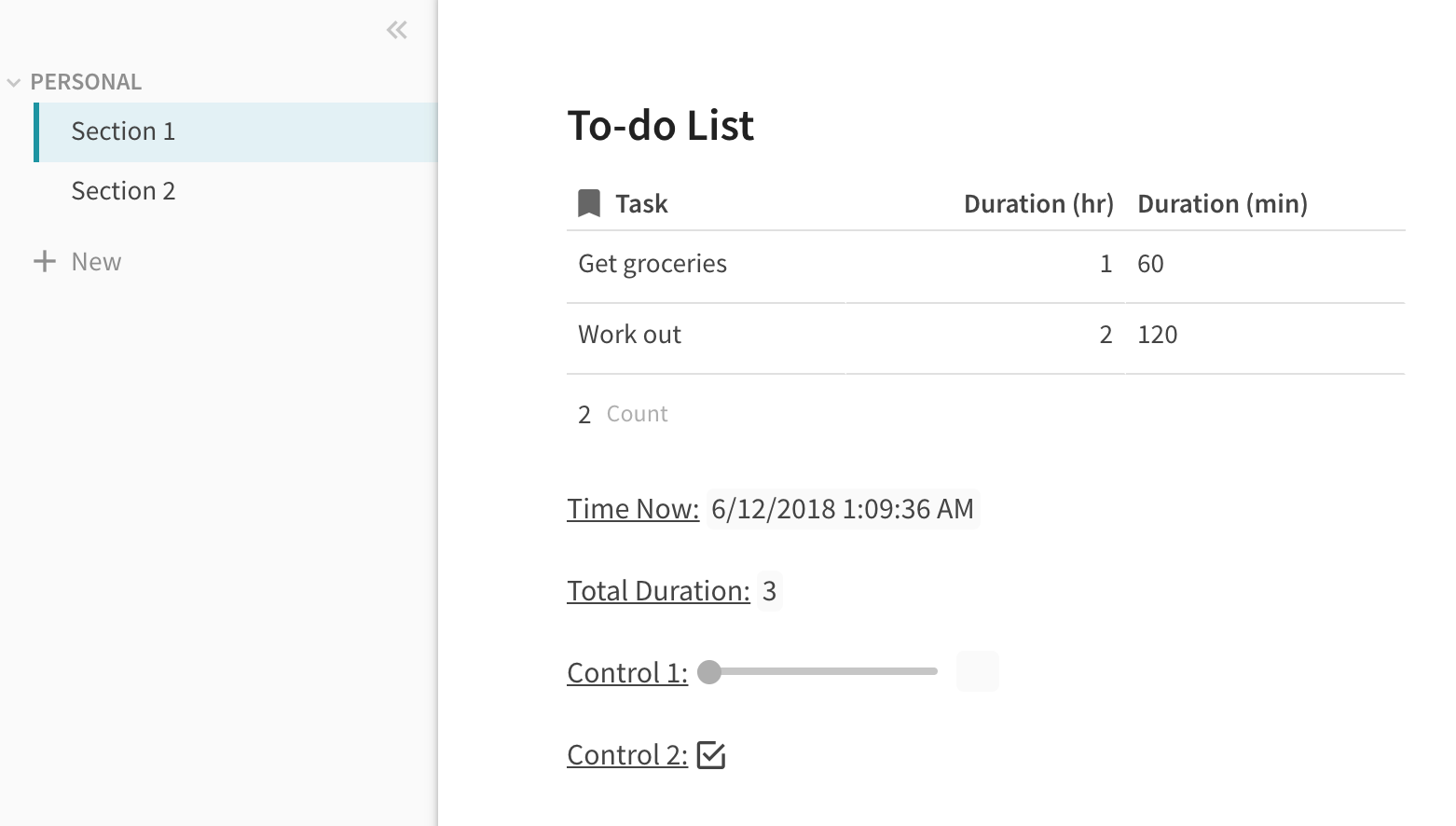
Task: Click the date-time formula value
Action: [x=842, y=509]
